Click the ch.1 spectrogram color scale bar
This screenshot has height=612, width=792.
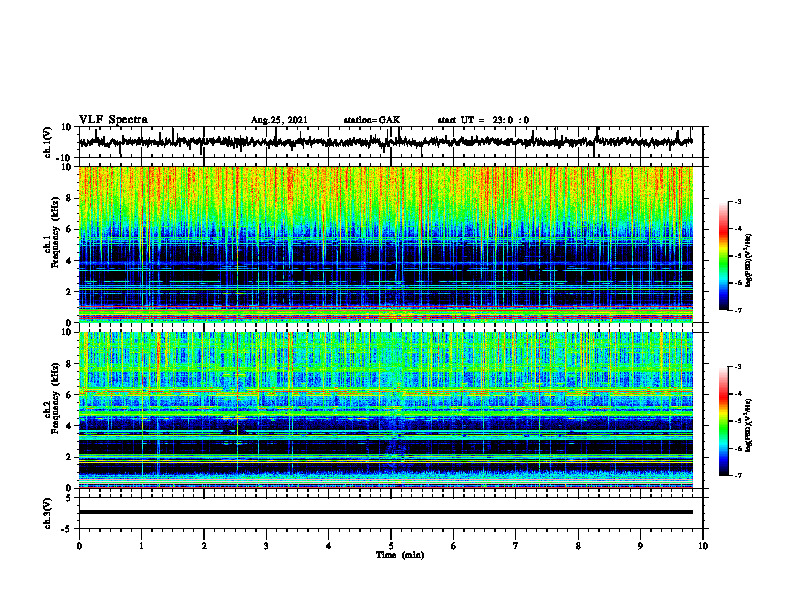(x=724, y=256)
